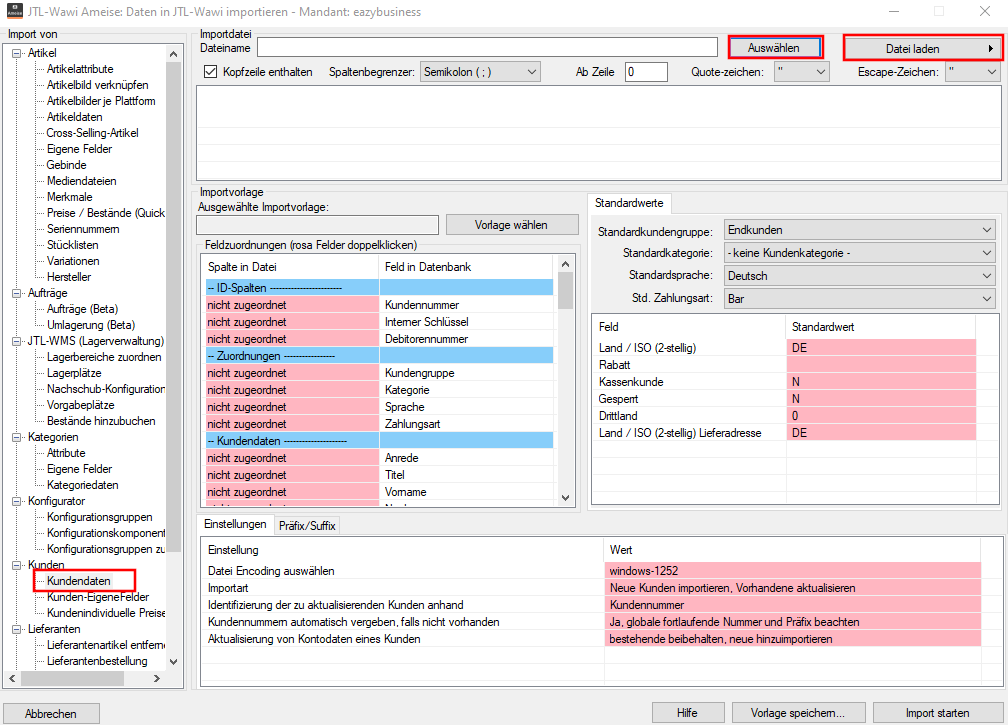Open the Standardsprache Deutsch dropdown

click(860, 276)
